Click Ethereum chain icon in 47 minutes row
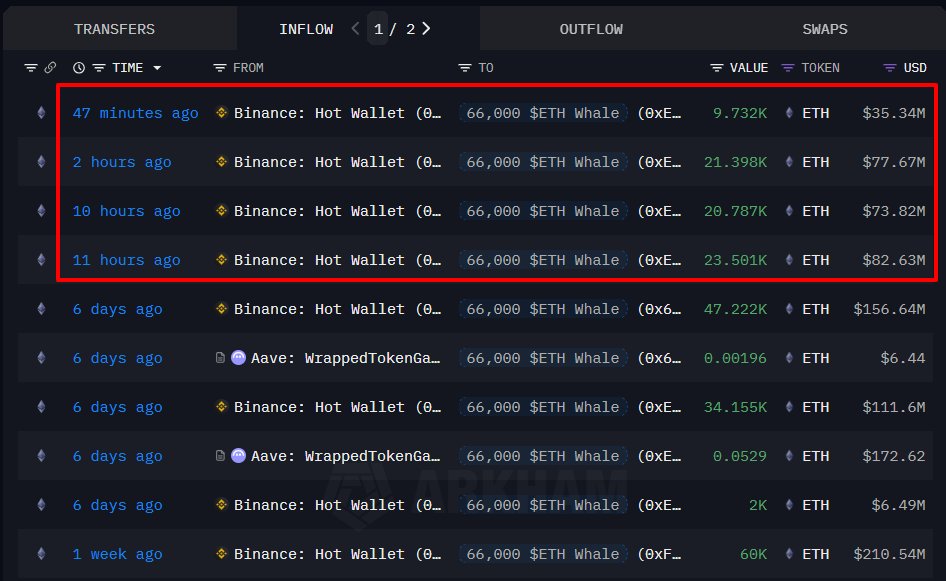The width and height of the screenshot is (946, 581). [41, 113]
